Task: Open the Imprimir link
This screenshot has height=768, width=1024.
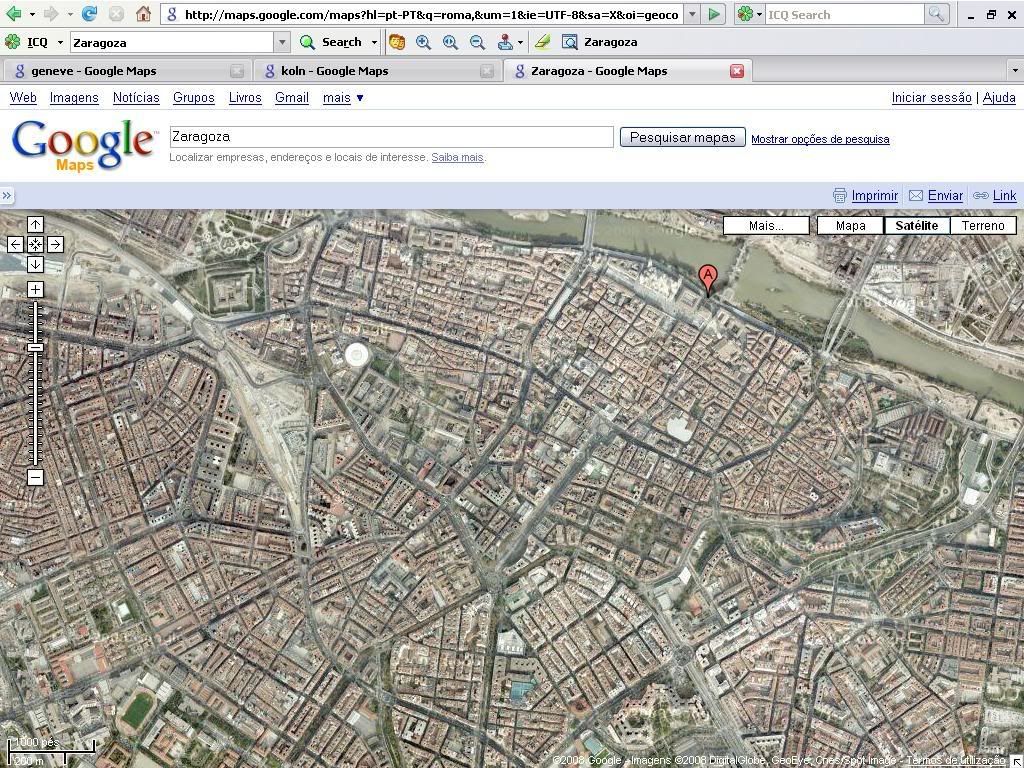Action: 874,196
